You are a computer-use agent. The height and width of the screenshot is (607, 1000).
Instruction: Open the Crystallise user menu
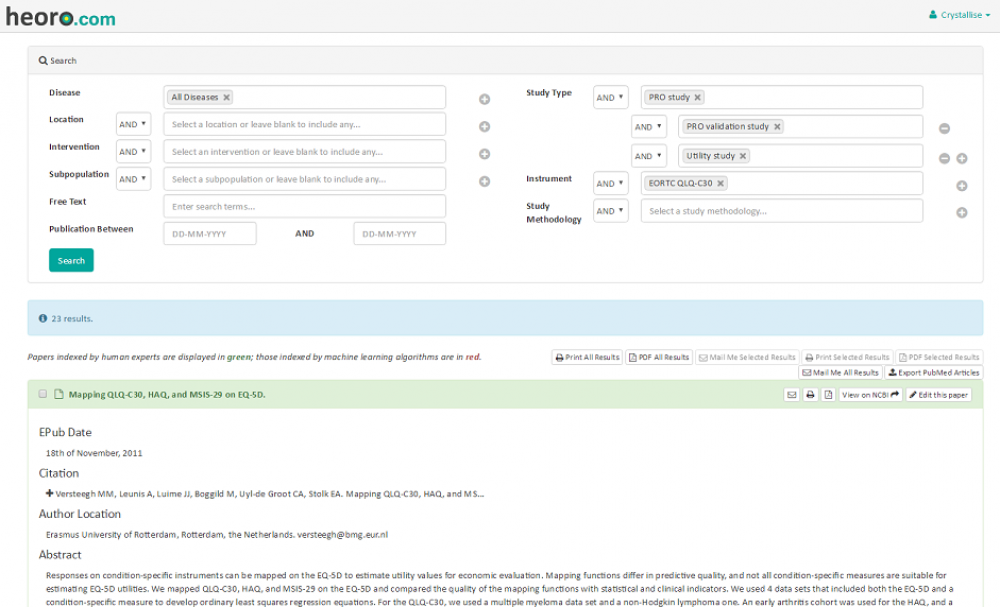click(960, 15)
